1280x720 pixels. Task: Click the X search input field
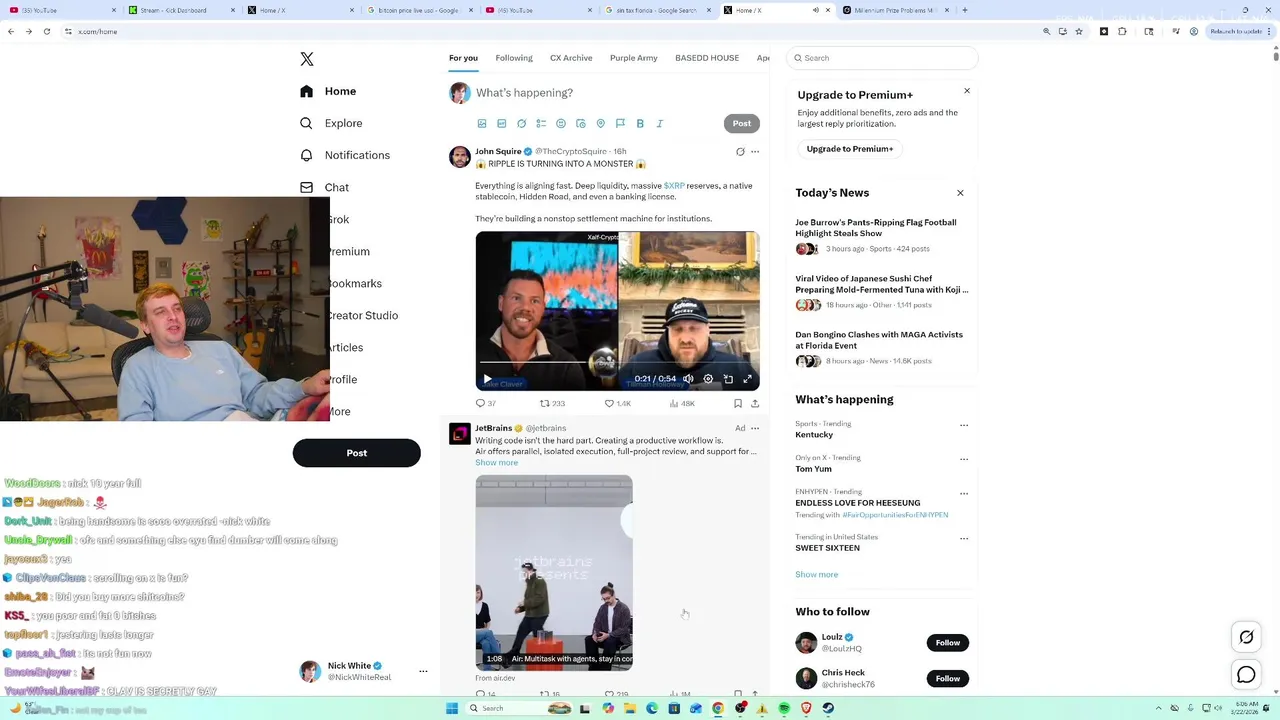point(882,58)
